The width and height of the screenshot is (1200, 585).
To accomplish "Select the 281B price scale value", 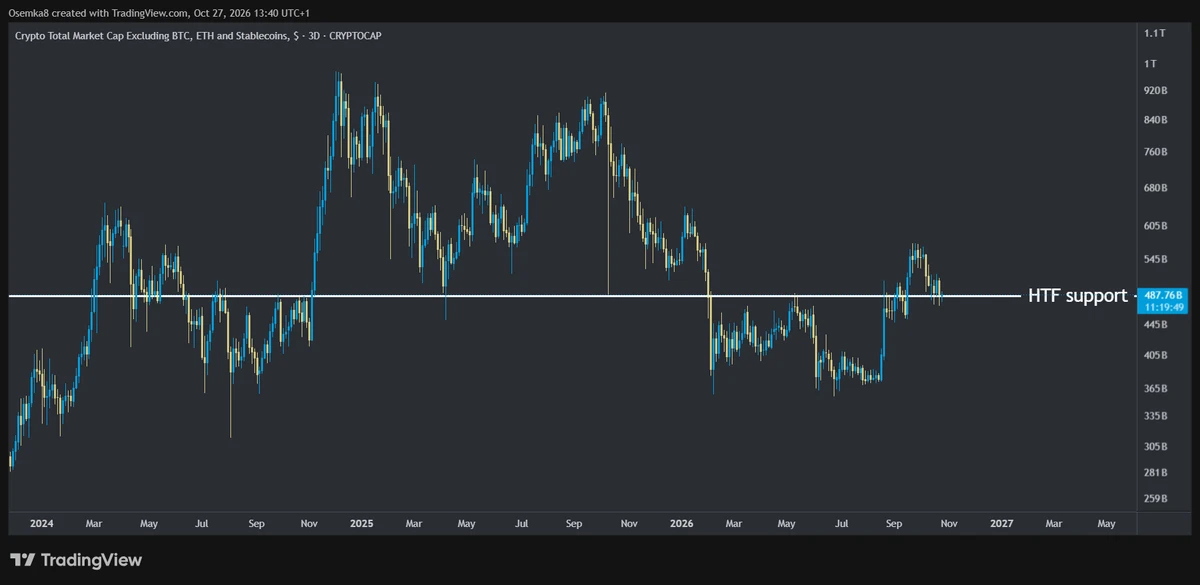I will pyautogui.click(x=1157, y=473).
